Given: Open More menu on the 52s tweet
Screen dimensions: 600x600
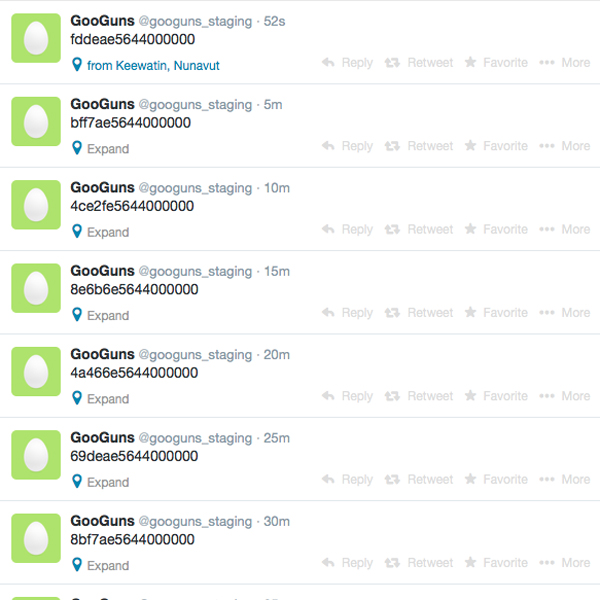Looking at the screenshot, I should point(565,62).
